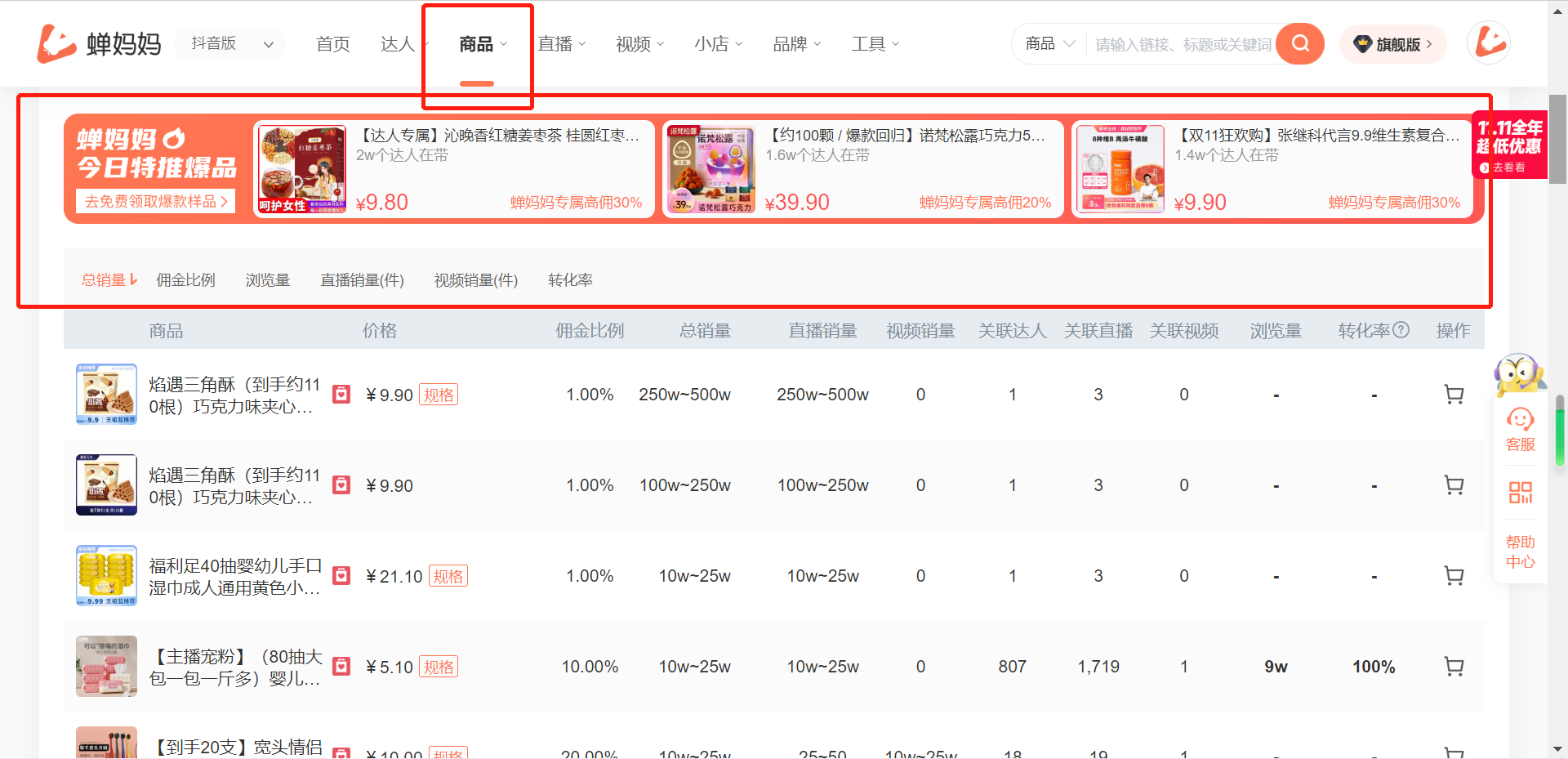The width and height of the screenshot is (1568, 759).
Task: Click thumbnail of first 焰遇三角酥 product
Action: click(106, 394)
